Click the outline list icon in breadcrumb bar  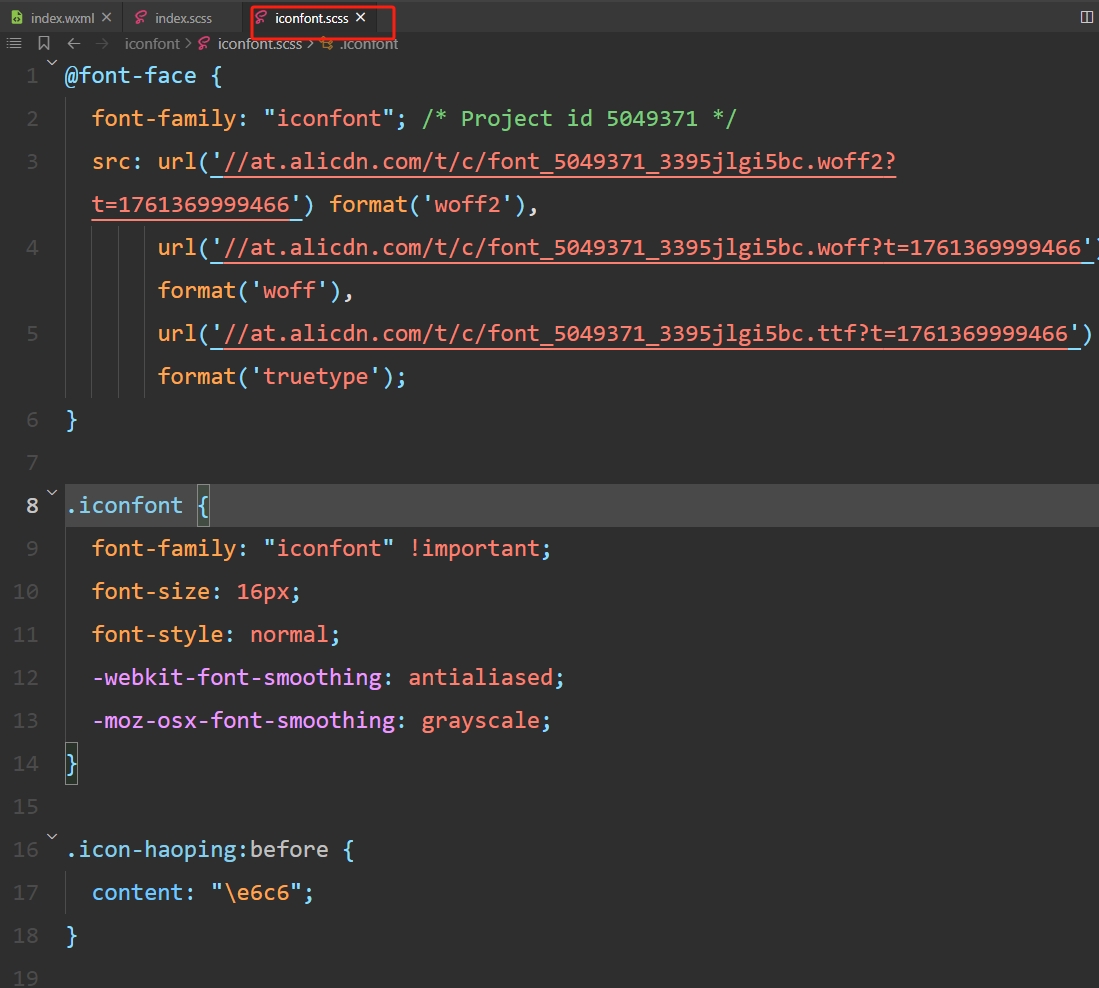[x=14, y=43]
